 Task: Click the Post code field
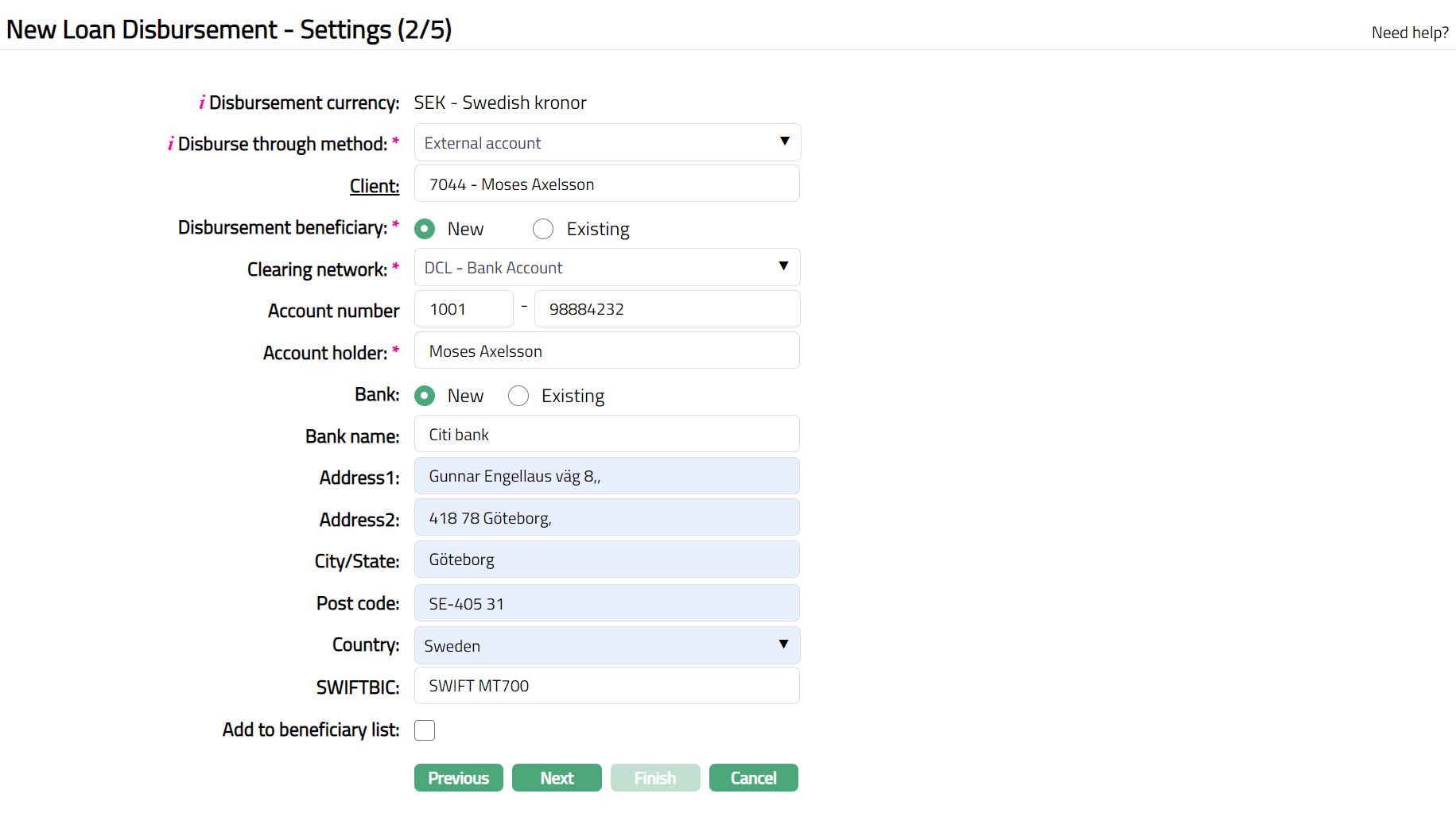[607, 604]
